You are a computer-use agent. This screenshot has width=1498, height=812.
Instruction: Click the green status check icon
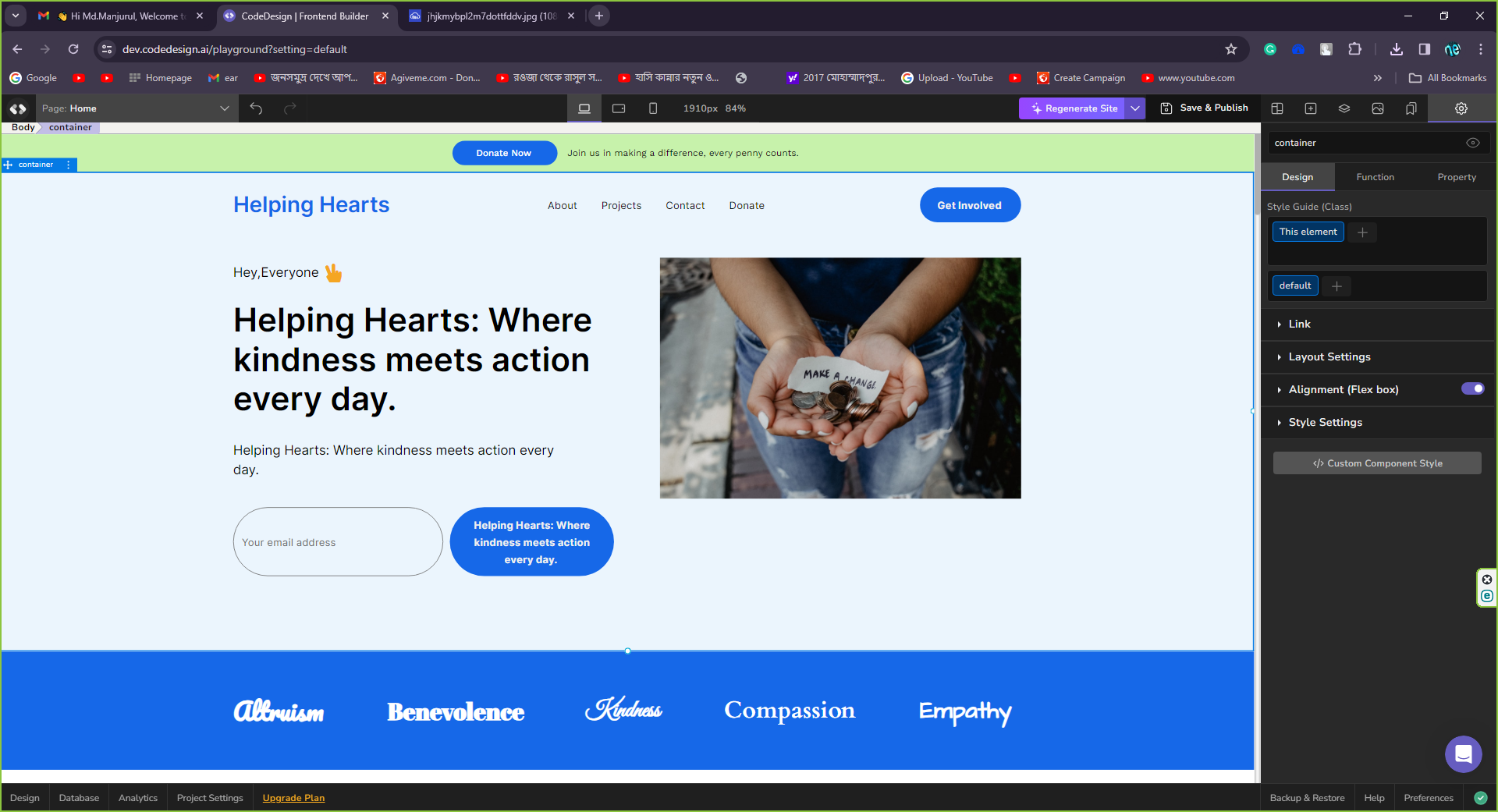pos(1481,798)
